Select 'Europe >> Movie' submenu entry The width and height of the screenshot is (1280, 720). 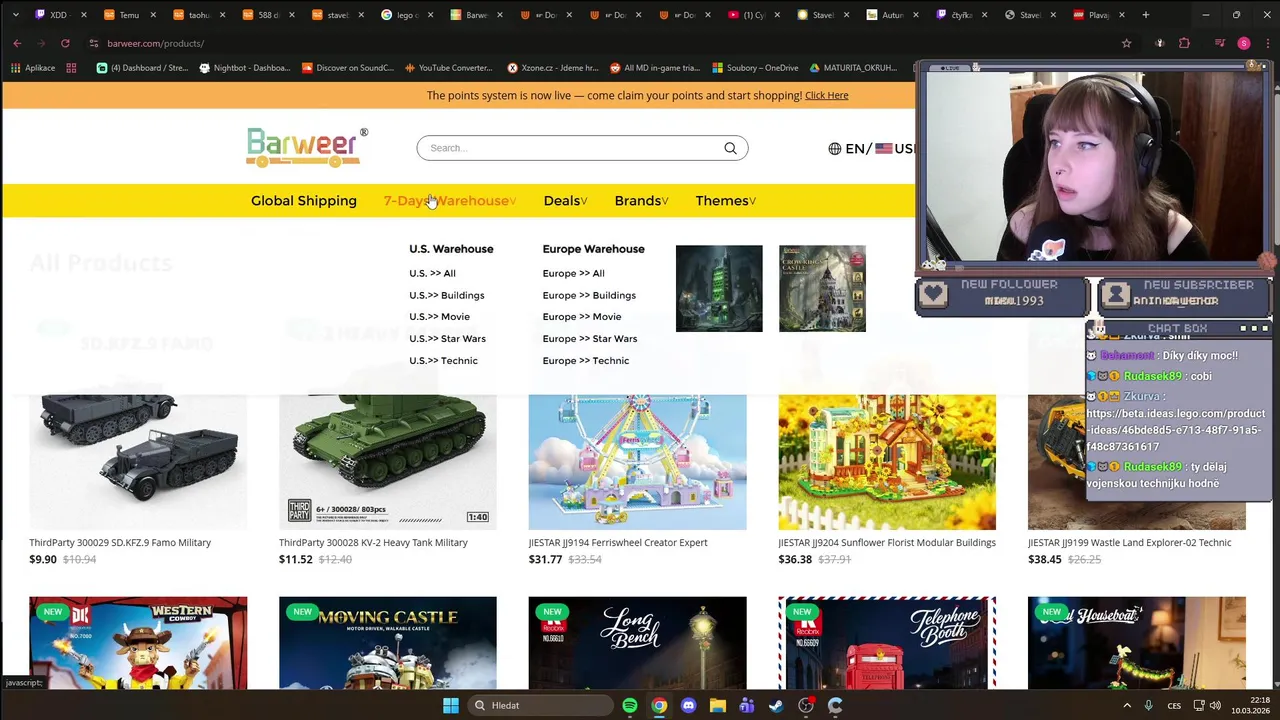coord(582,317)
